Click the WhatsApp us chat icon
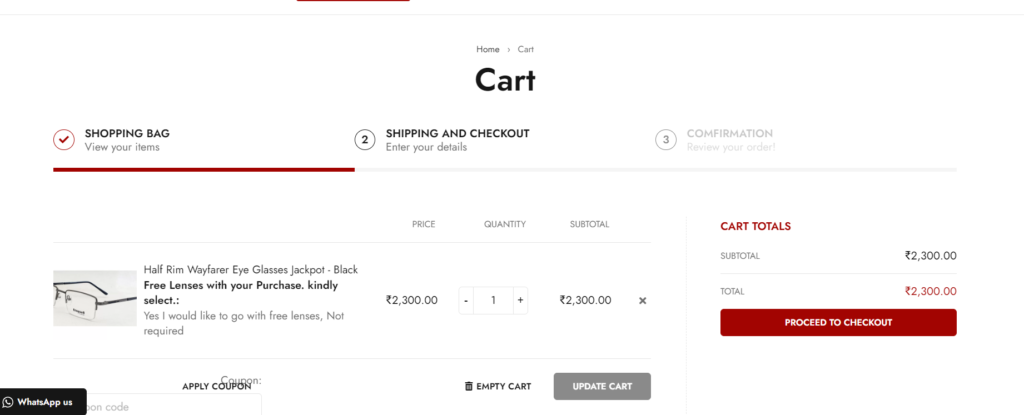Image resolution: width=1024 pixels, height=415 pixels. point(9,402)
